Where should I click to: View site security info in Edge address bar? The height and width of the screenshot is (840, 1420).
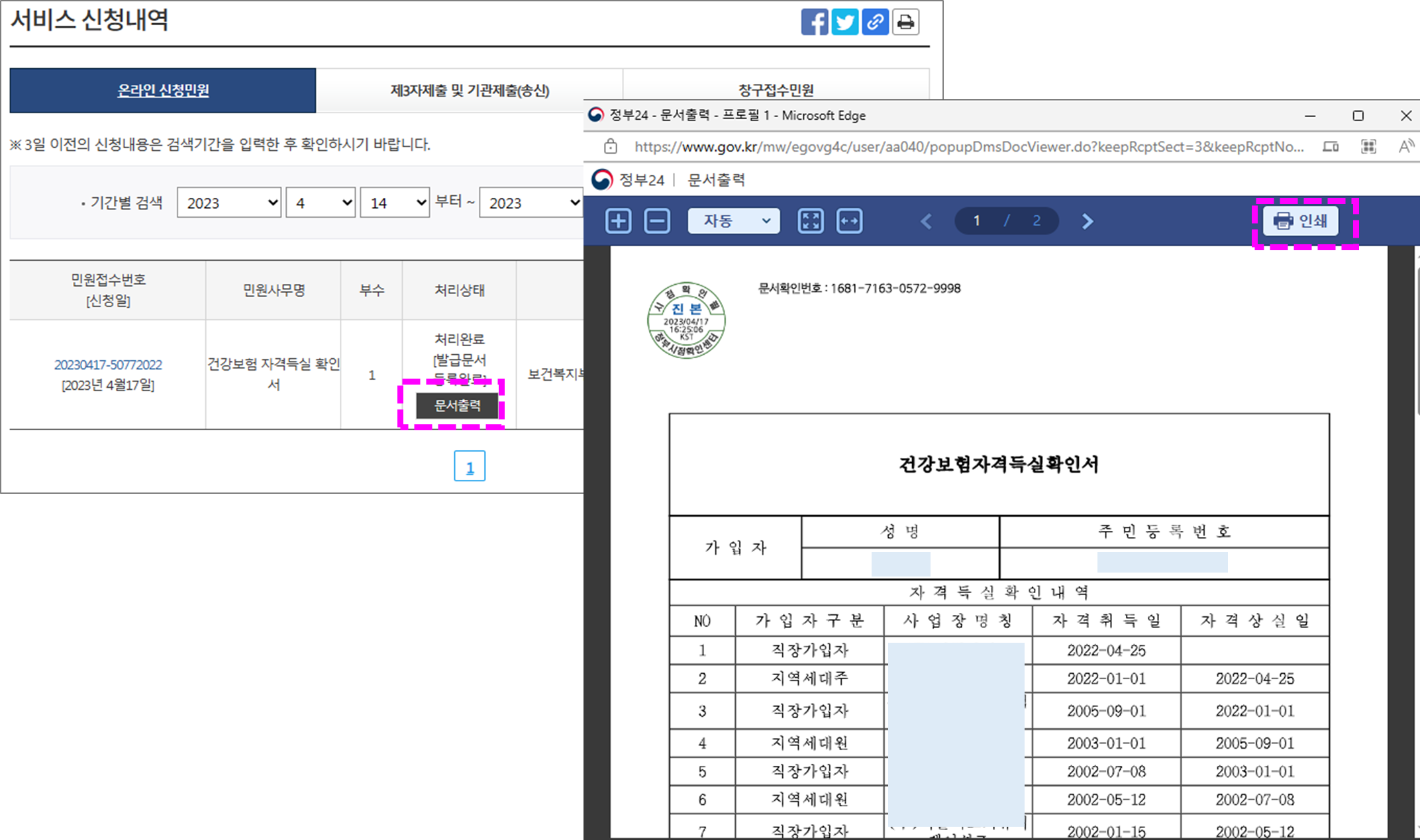[610, 146]
